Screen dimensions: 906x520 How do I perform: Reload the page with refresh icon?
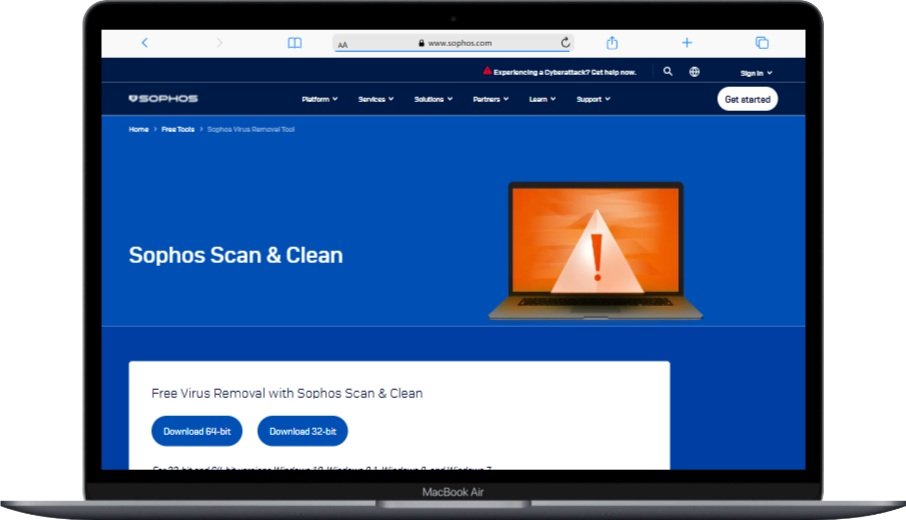(x=565, y=42)
